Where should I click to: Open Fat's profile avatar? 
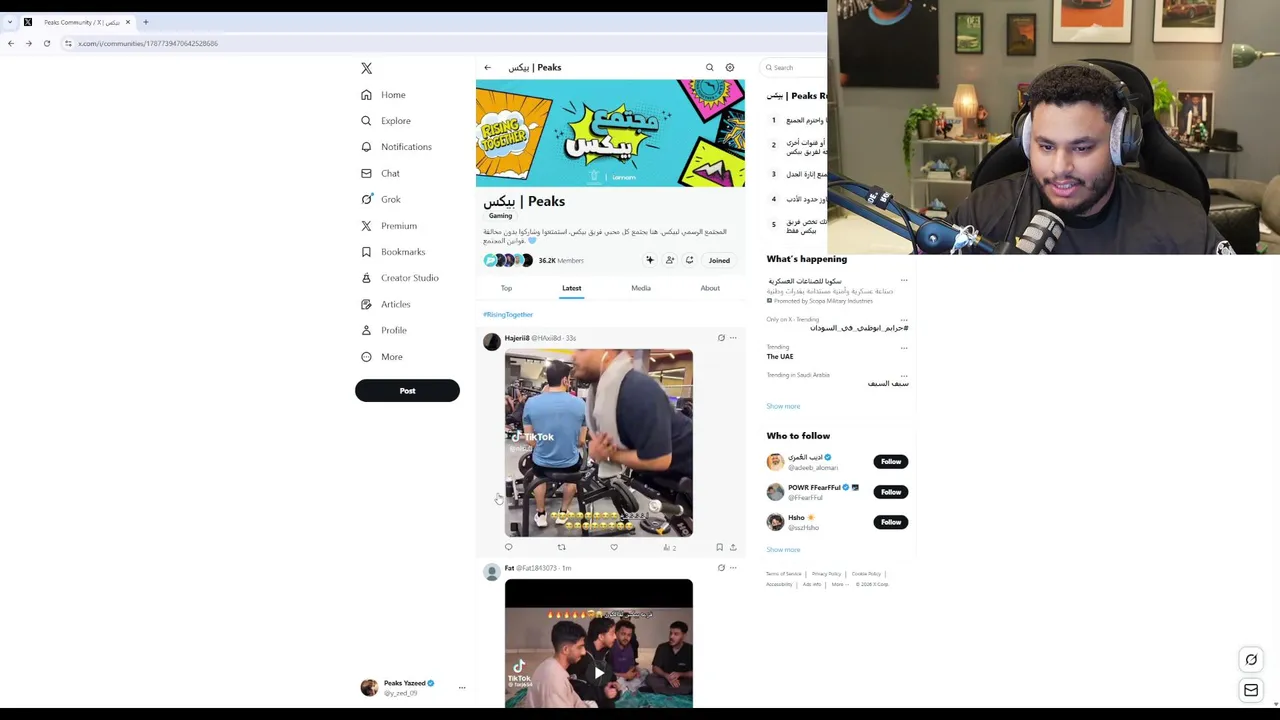coord(492,572)
